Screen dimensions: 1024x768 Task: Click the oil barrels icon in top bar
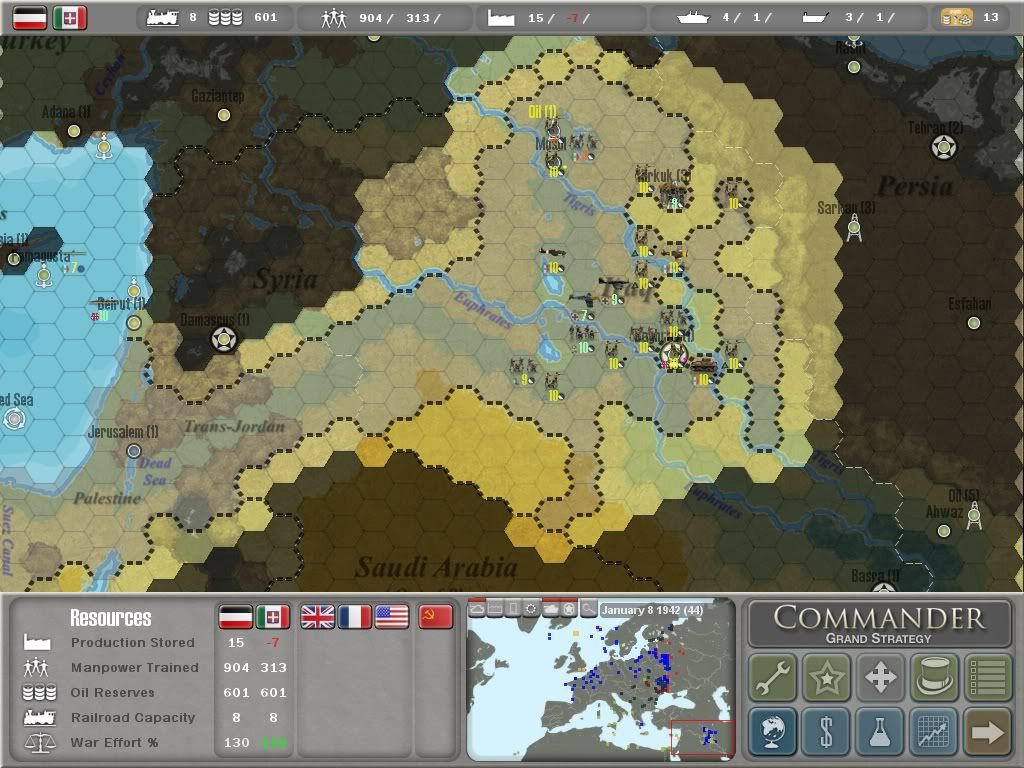point(225,18)
